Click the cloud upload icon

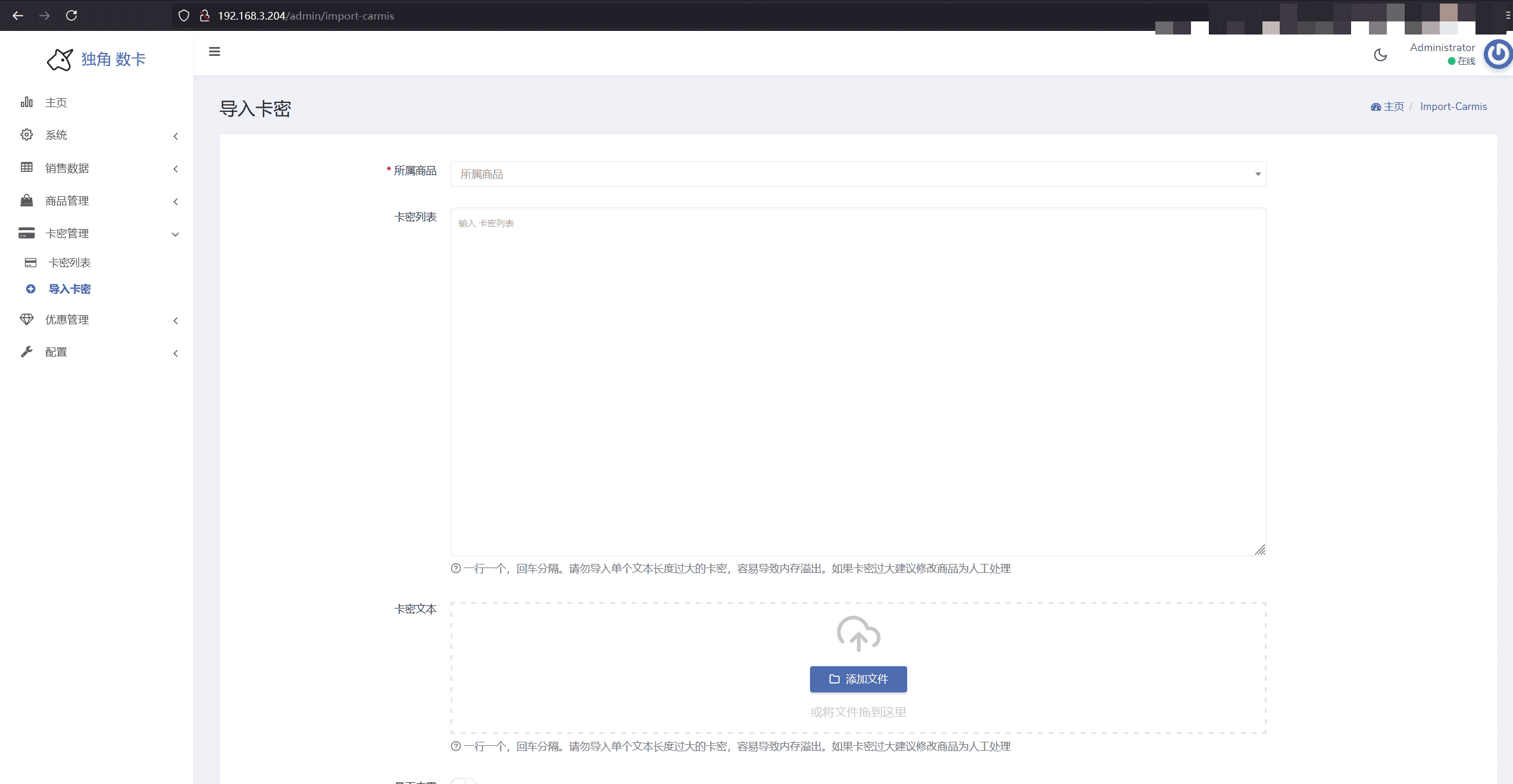coord(858,634)
